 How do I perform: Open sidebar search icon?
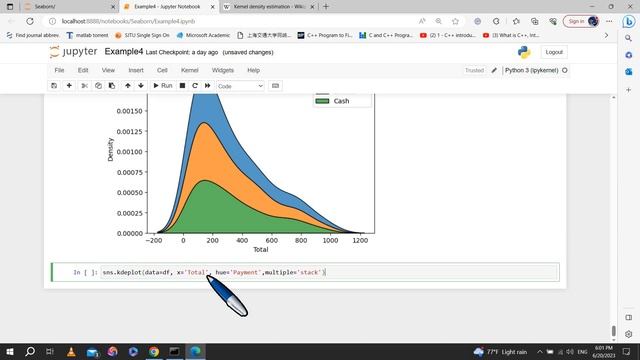629,38
